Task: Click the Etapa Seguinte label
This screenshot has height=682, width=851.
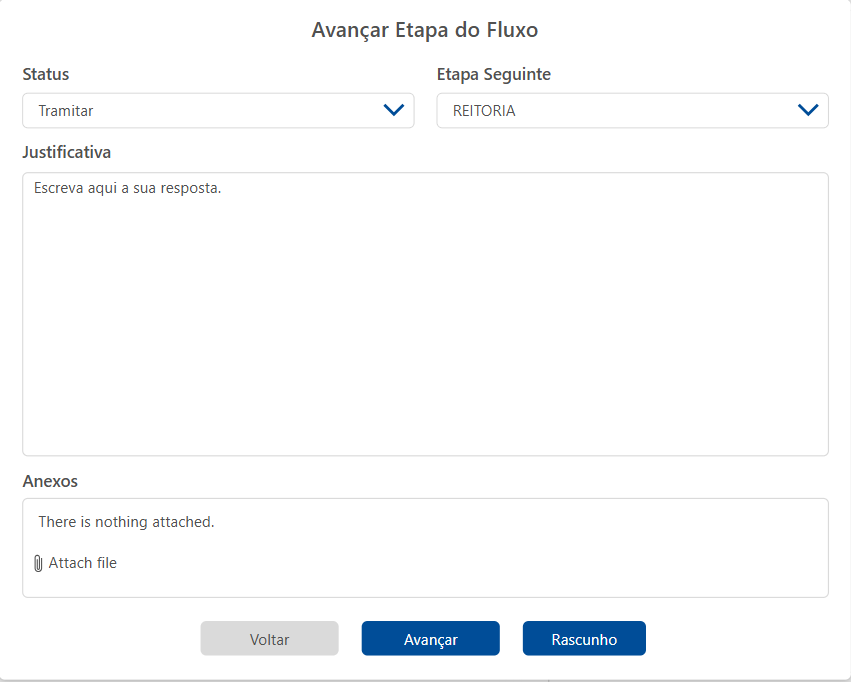Action: point(494,75)
